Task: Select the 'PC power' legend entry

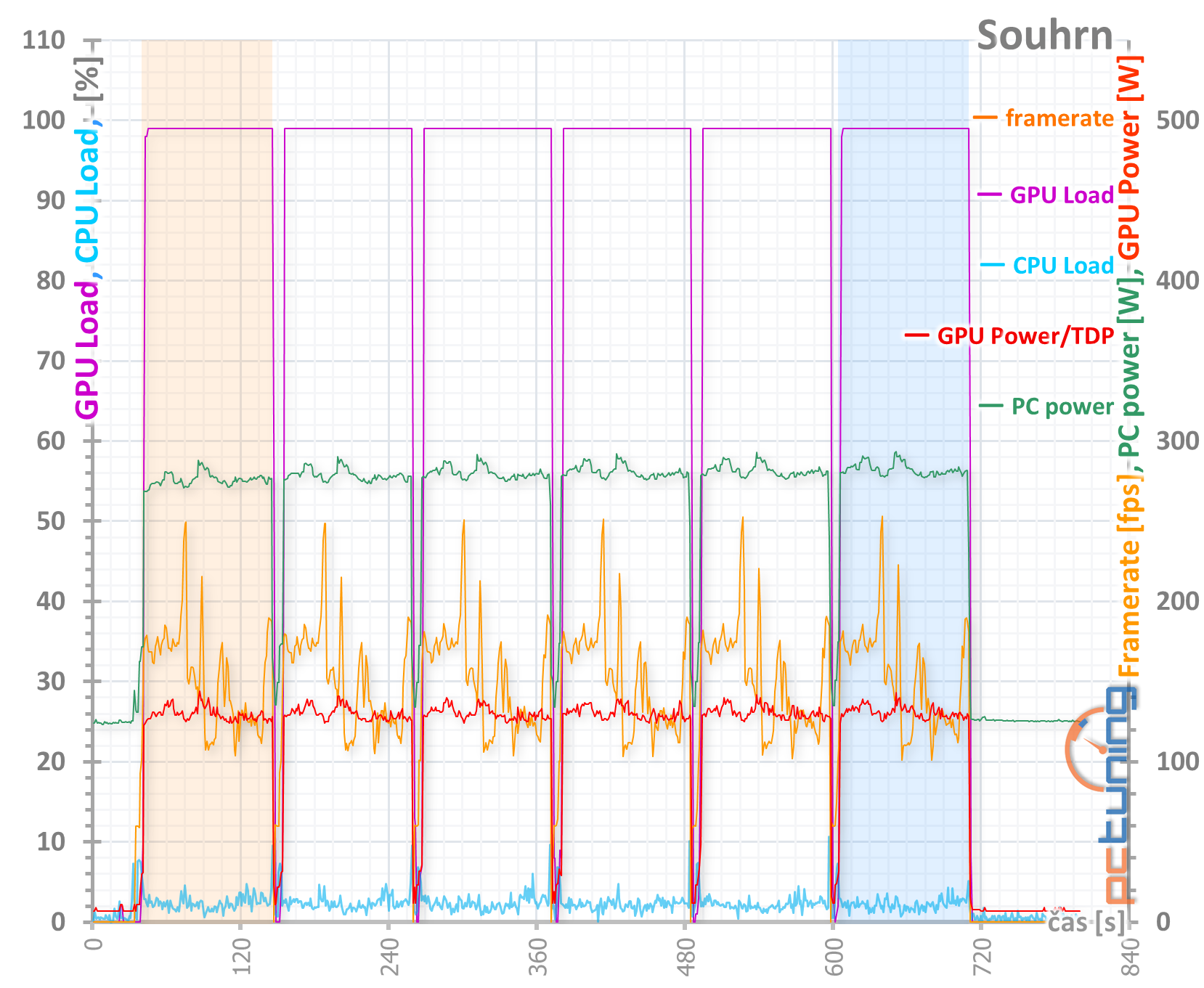Action: (x=1062, y=406)
